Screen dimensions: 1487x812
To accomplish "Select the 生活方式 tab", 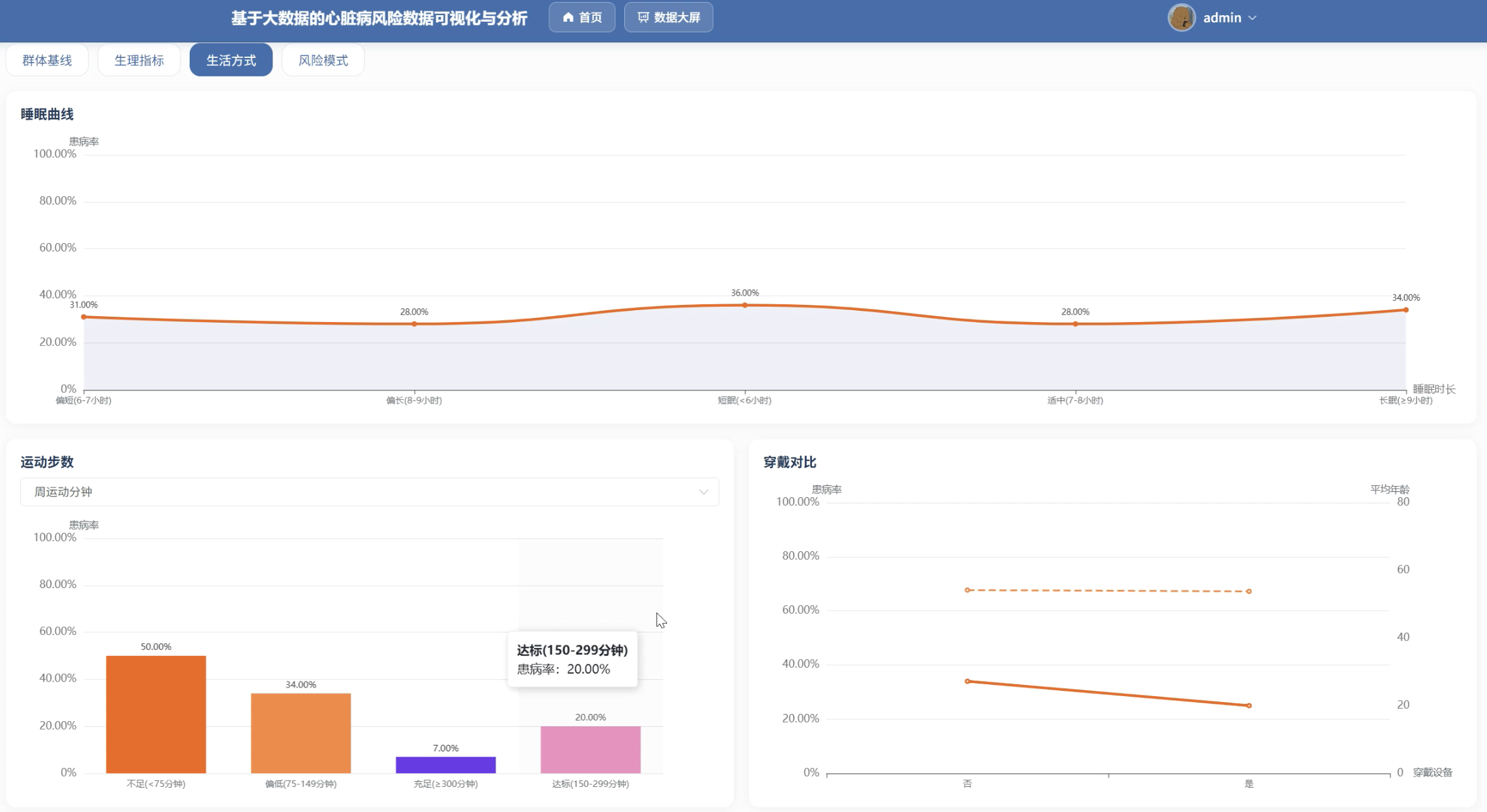I will tap(231, 60).
